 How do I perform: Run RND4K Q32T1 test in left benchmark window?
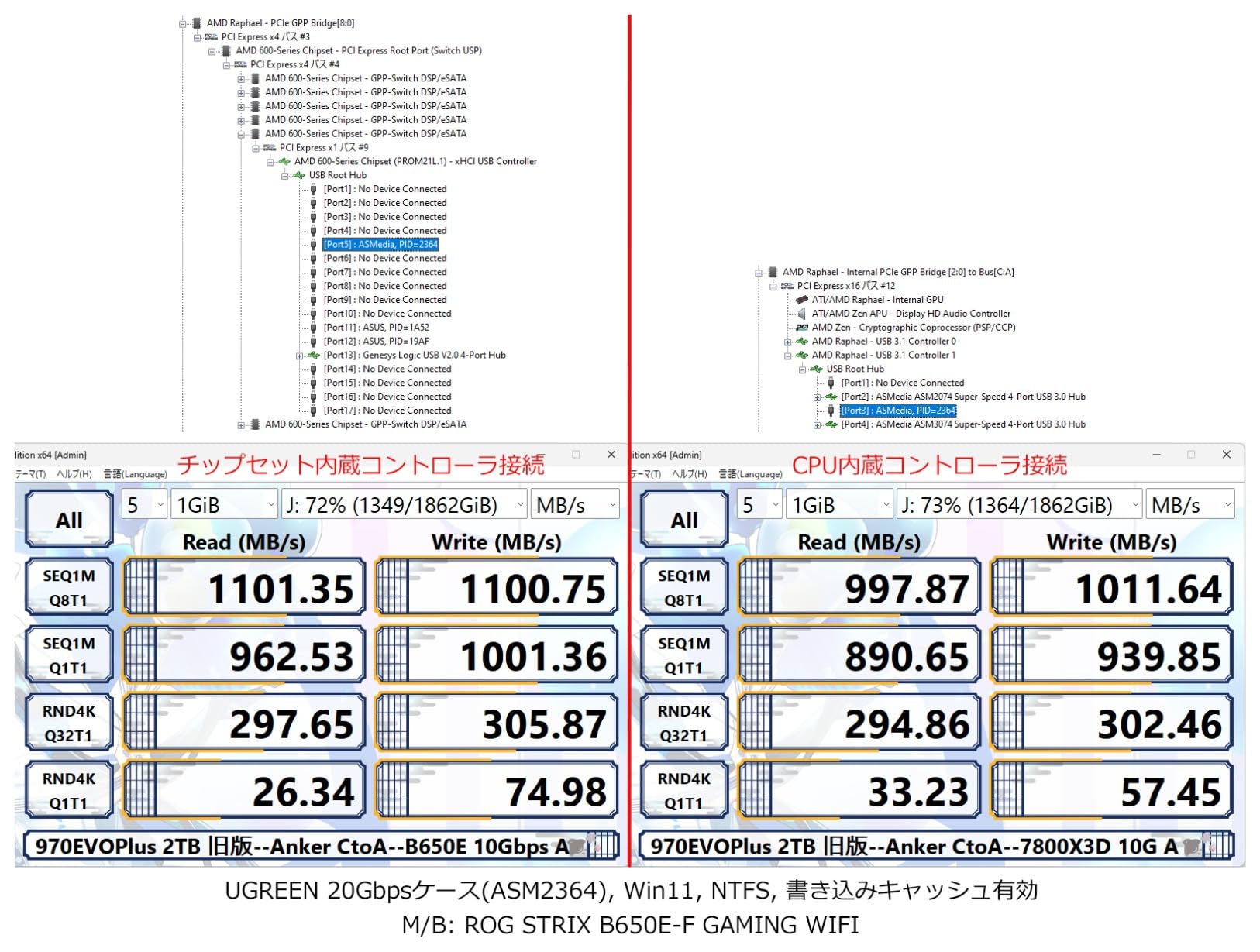point(69,723)
